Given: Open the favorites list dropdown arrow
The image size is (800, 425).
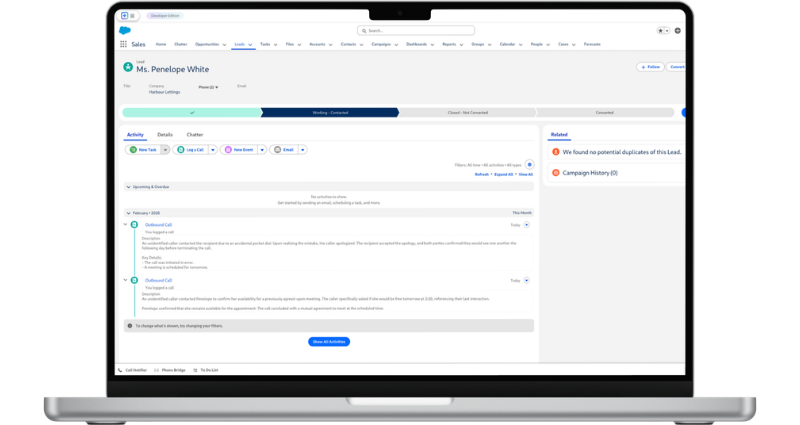Looking at the screenshot, I should (x=667, y=31).
